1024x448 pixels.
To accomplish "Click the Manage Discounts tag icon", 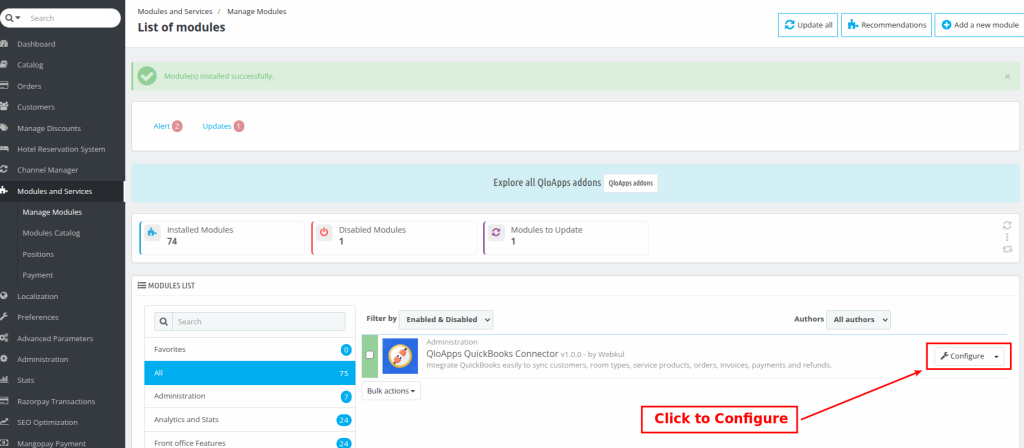I will [4, 128].
